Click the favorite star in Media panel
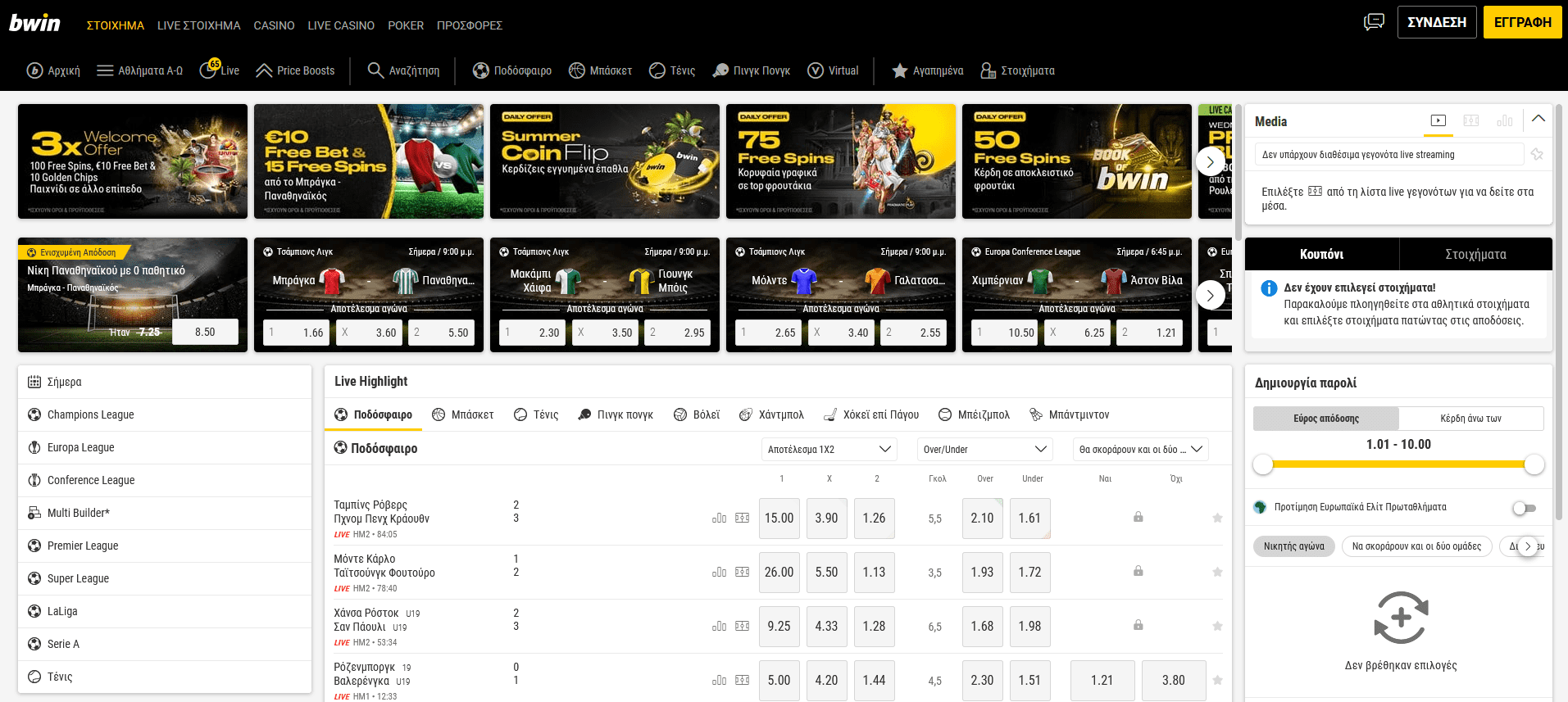Image resolution: width=1568 pixels, height=702 pixels. click(x=1537, y=154)
